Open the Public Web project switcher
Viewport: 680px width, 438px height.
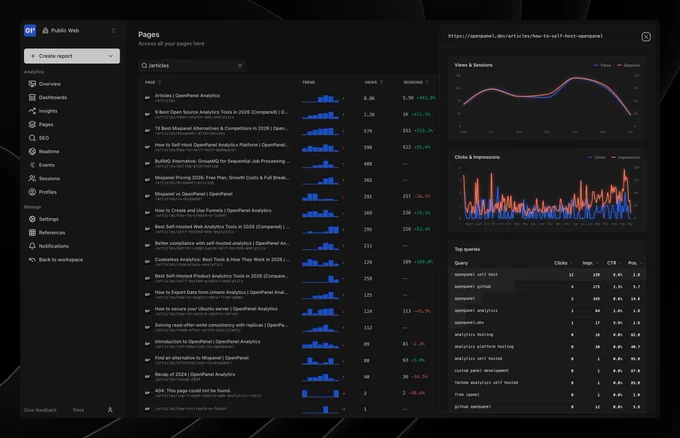79,30
